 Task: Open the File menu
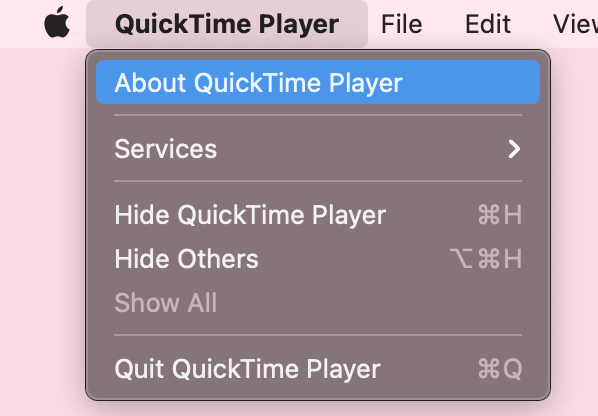(402, 24)
